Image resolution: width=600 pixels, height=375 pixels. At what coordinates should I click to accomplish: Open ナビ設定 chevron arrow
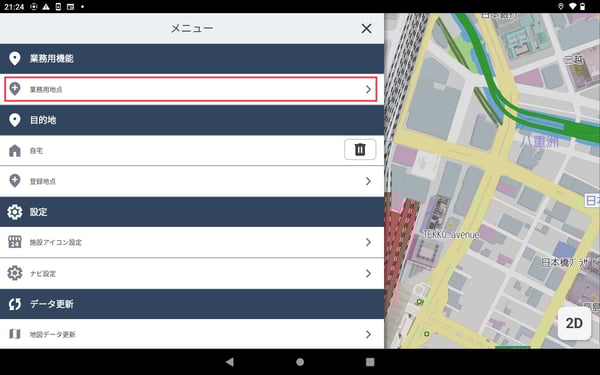point(368,273)
